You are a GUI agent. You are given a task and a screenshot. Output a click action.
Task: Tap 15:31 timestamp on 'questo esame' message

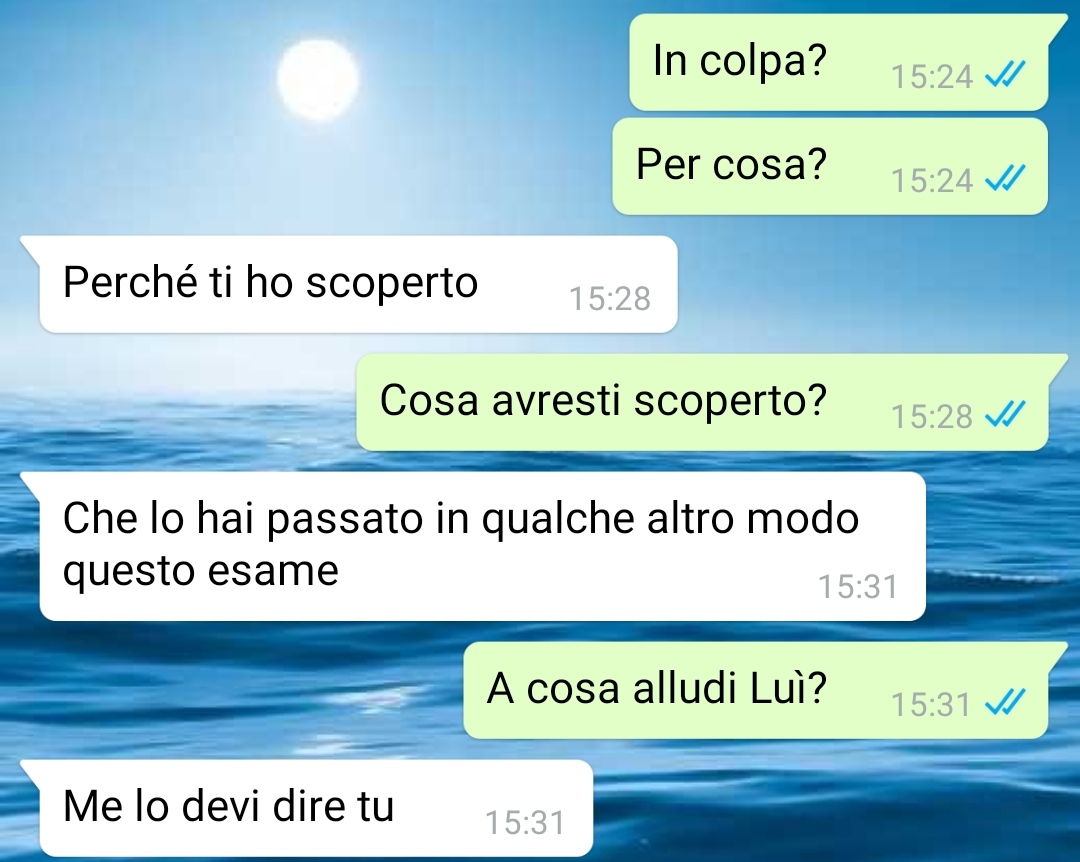858,586
